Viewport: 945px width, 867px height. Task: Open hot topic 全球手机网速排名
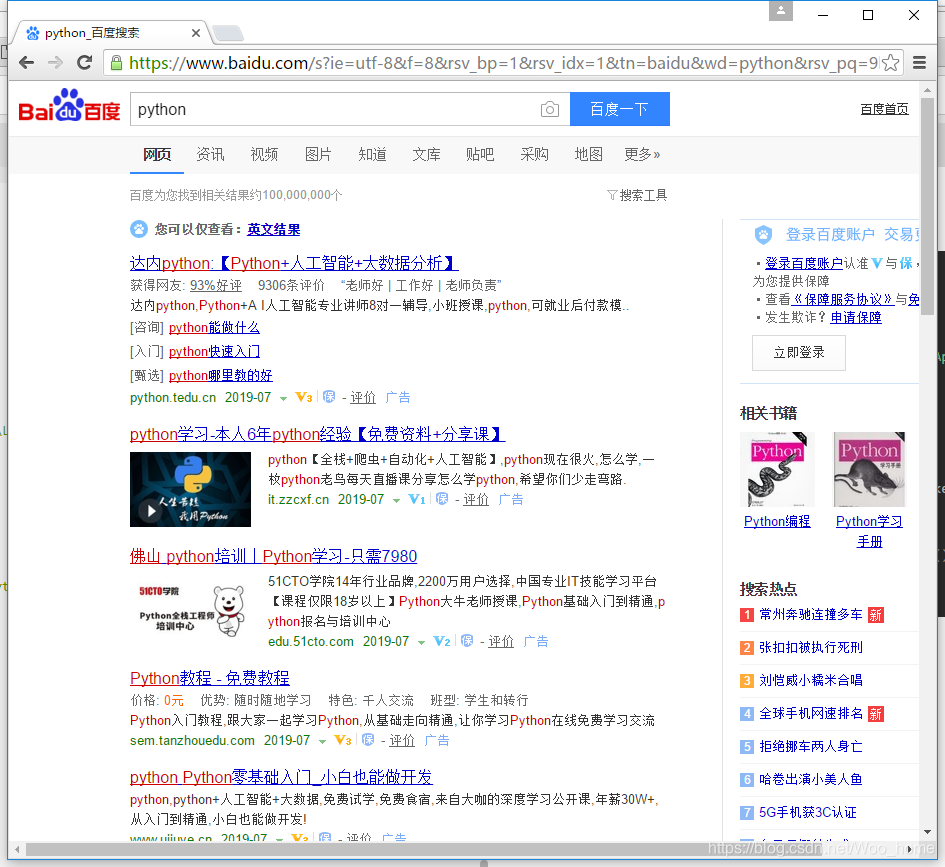[811, 713]
